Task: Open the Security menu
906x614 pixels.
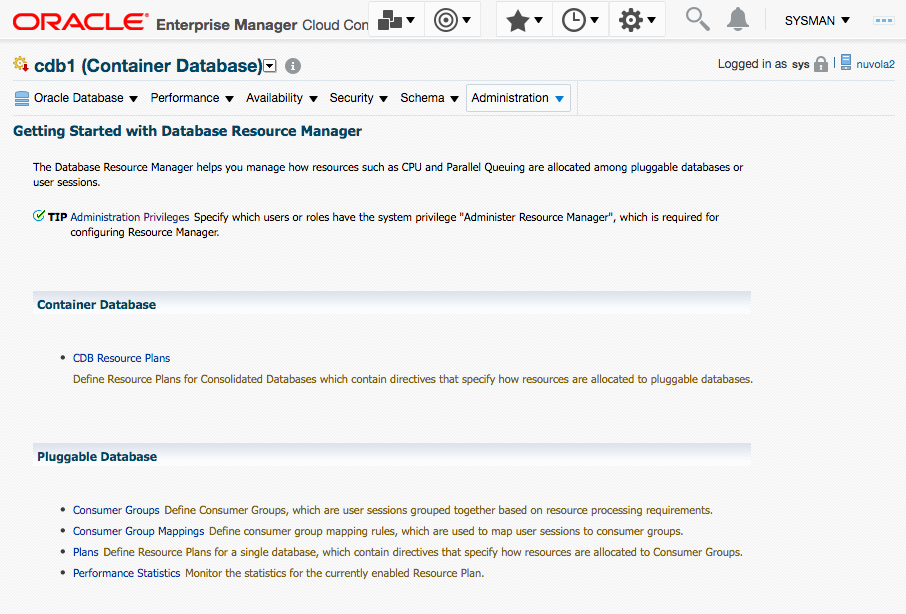Action: (x=358, y=98)
